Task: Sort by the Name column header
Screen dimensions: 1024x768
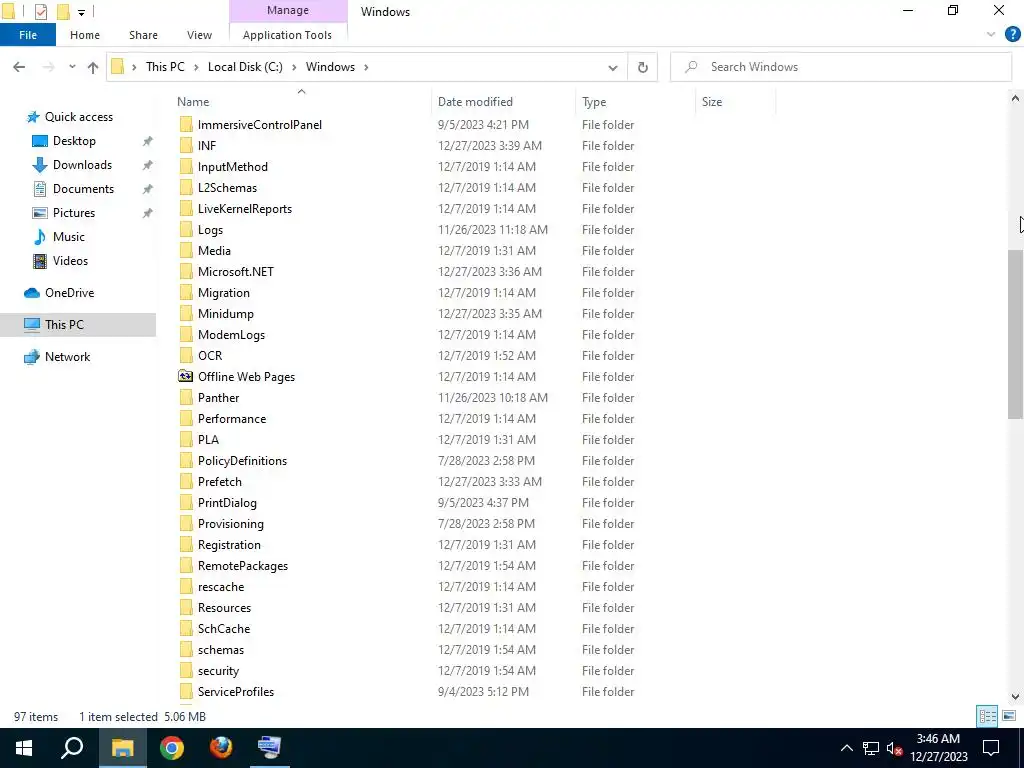Action: click(x=193, y=102)
